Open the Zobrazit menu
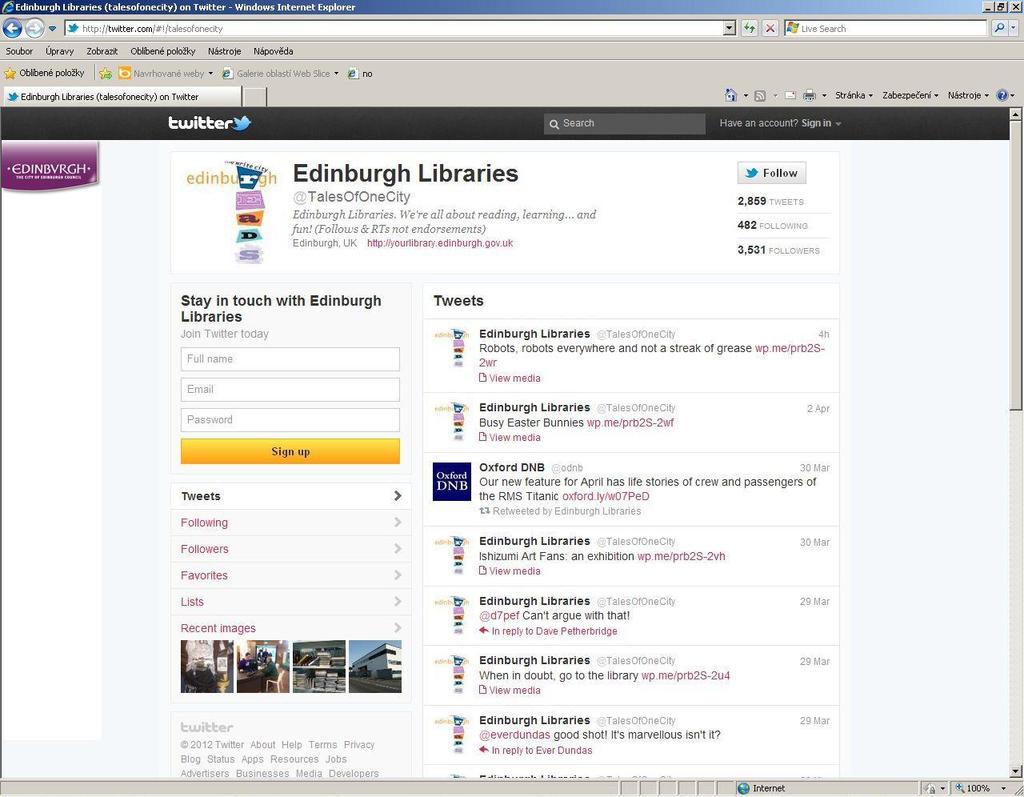This screenshot has height=797, width=1024. [102, 51]
